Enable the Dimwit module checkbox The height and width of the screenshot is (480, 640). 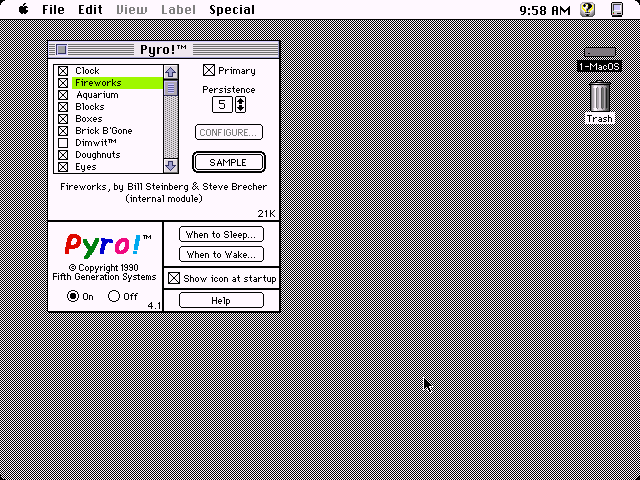click(x=63, y=143)
